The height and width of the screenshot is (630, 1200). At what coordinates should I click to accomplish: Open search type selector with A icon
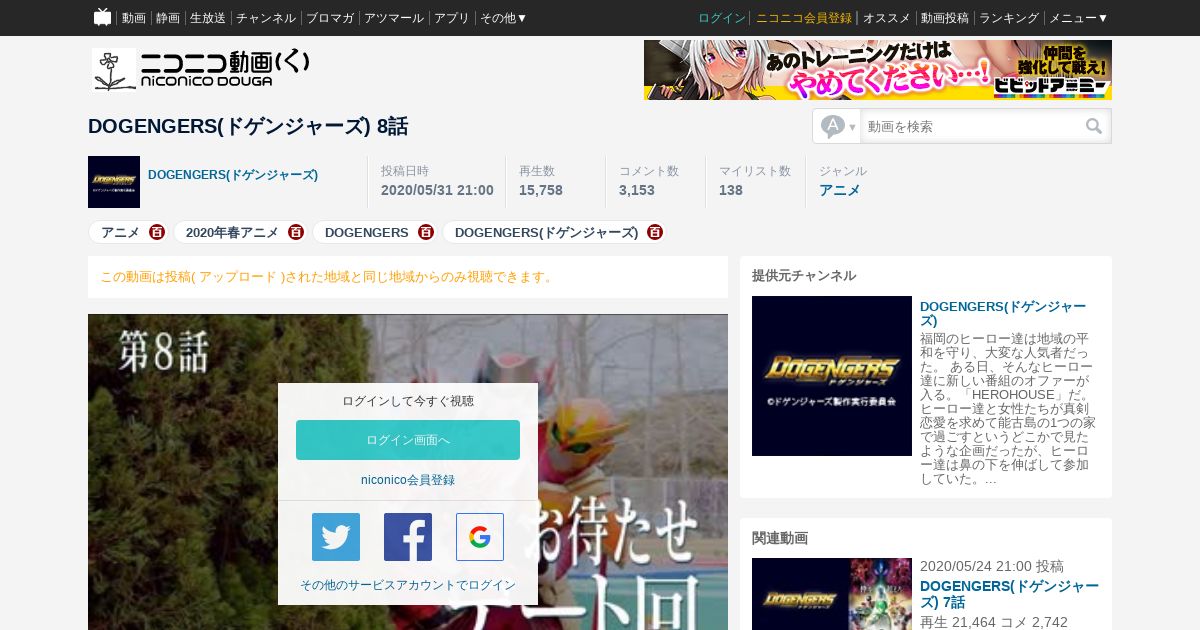tap(838, 126)
